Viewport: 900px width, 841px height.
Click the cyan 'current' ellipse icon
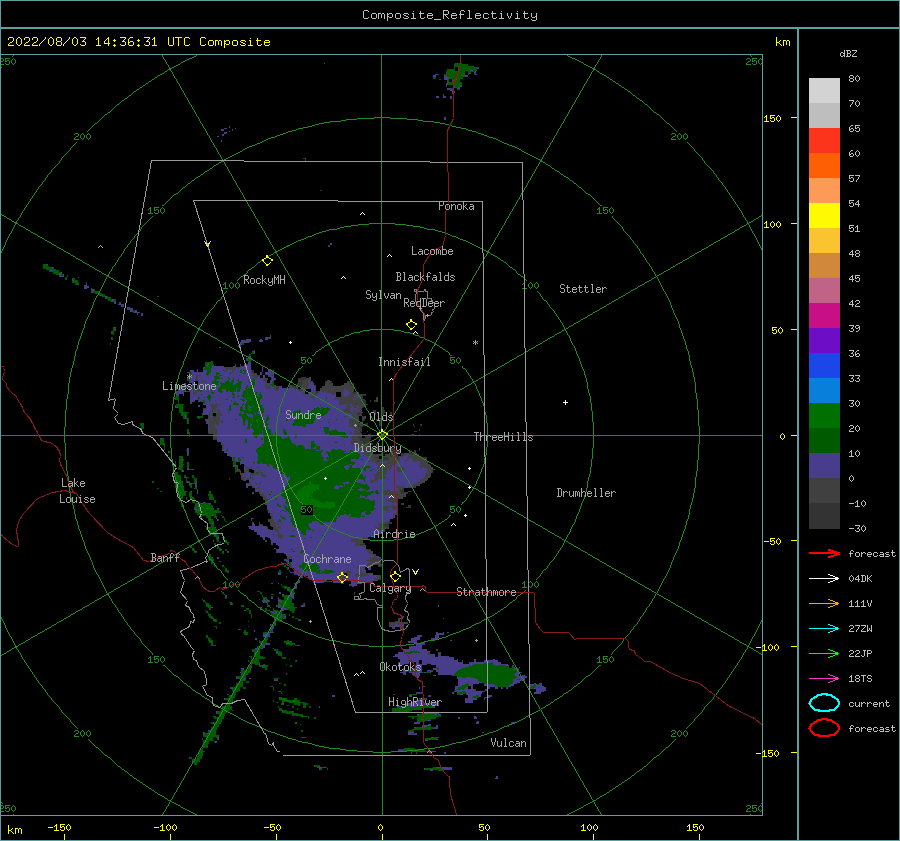824,703
